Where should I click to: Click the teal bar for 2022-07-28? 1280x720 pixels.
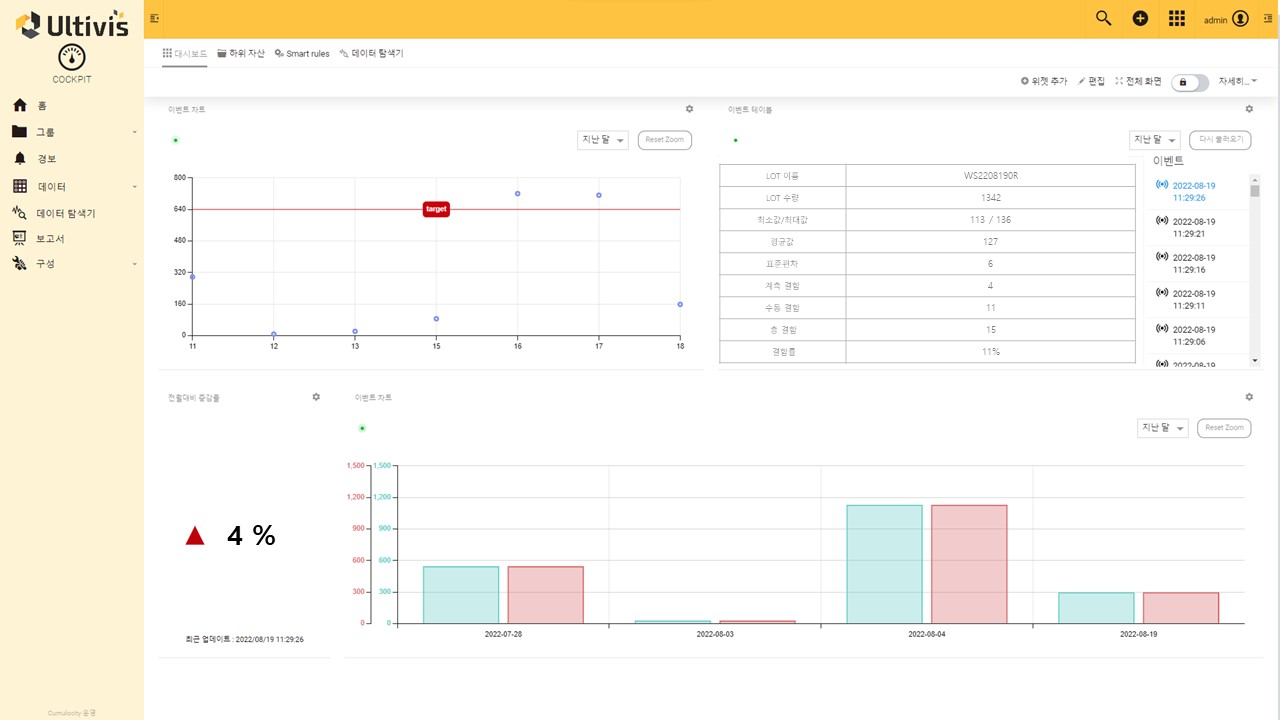pos(460,595)
